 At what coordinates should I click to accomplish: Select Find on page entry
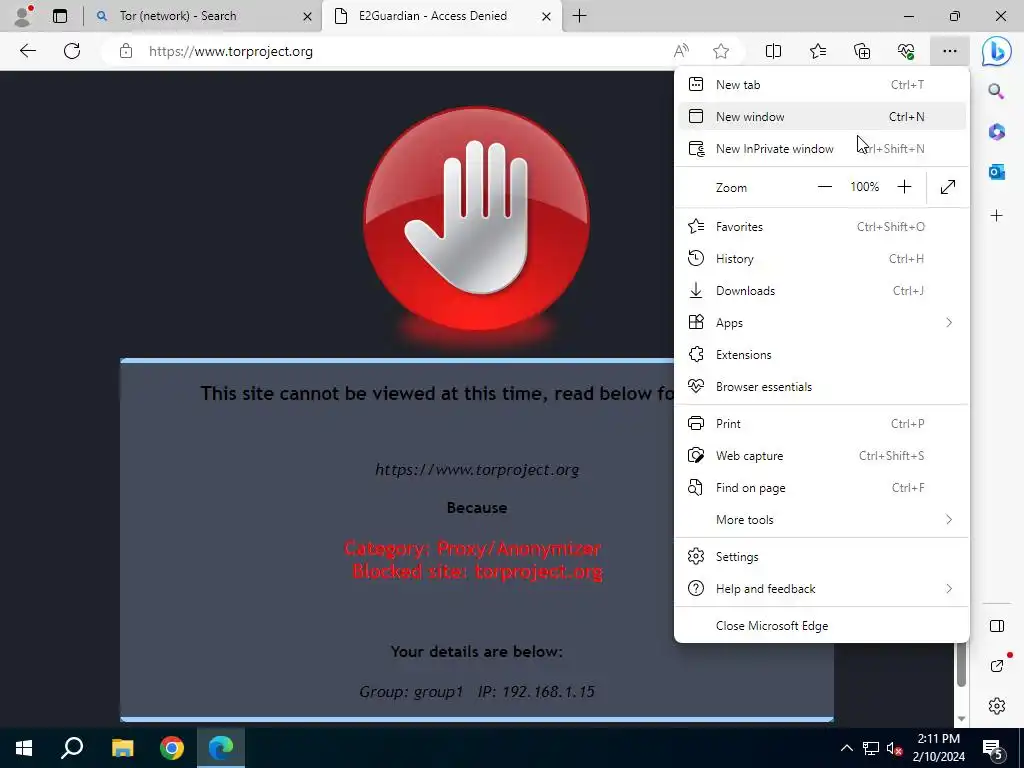pyautogui.click(x=822, y=488)
